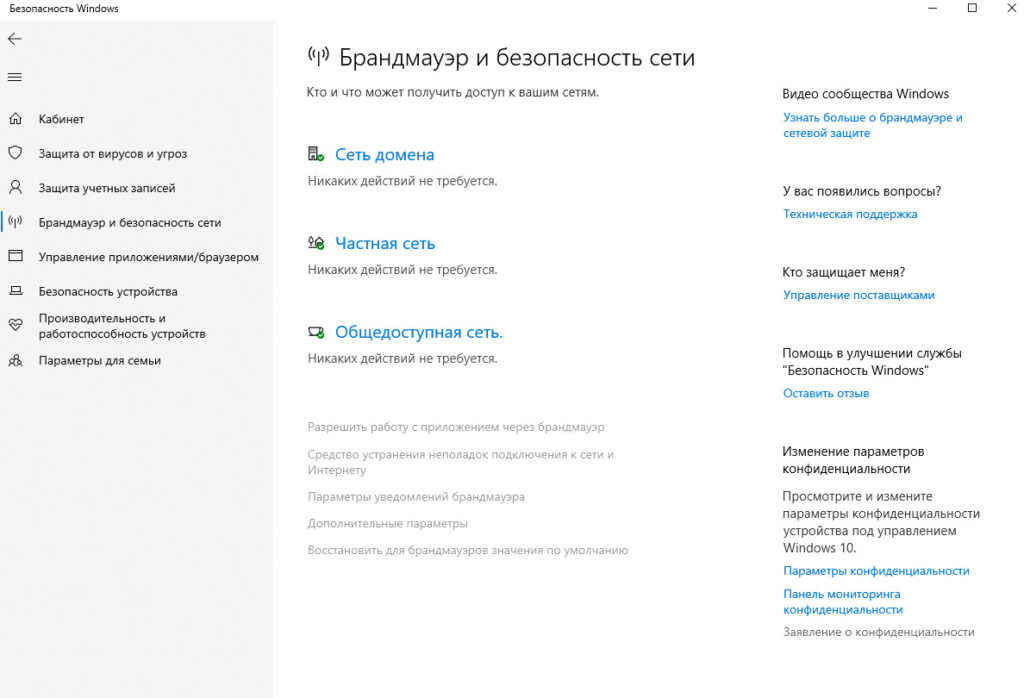Go back using the arrow button
The image size is (1024, 698).
click(15, 39)
